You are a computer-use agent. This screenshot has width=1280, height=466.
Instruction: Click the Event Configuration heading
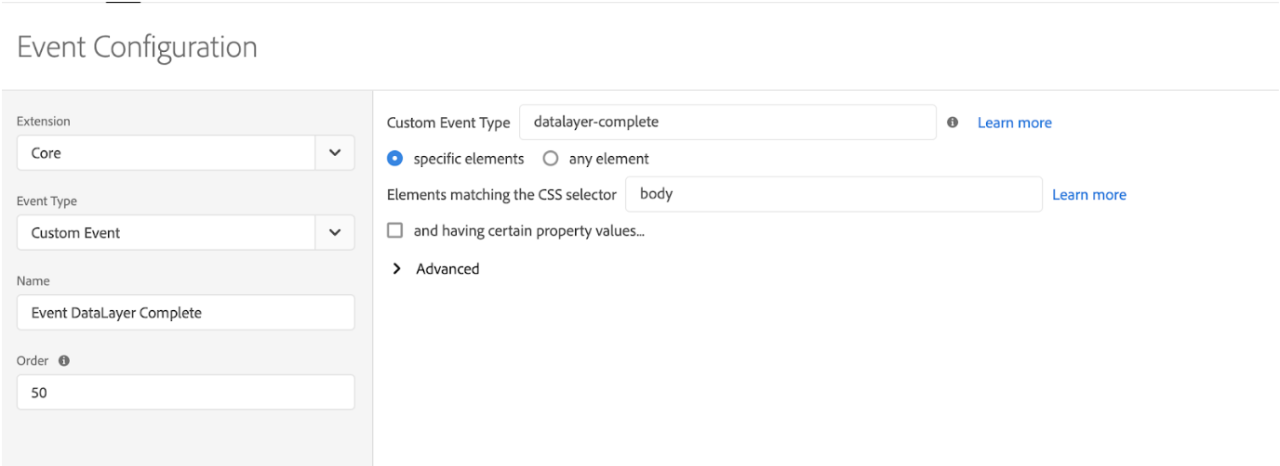pyautogui.click(x=137, y=47)
